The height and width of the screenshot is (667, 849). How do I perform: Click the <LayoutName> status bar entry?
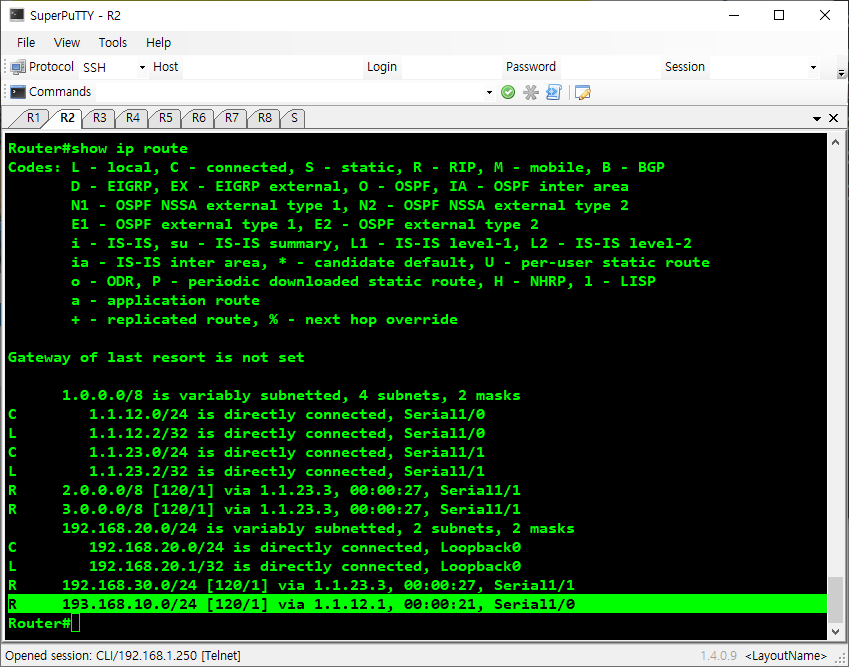[x=786, y=656]
